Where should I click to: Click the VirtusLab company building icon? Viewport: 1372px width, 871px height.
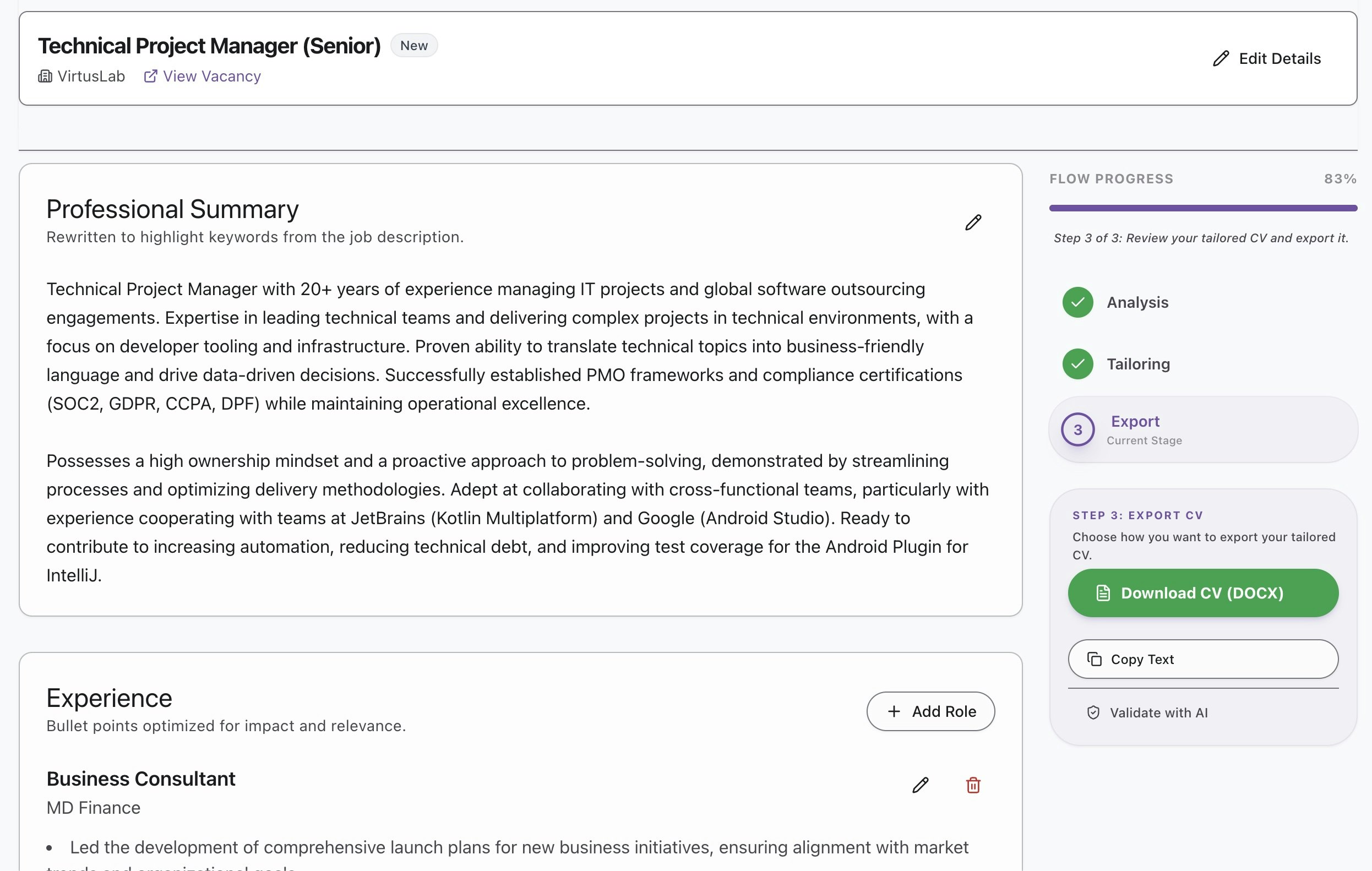coord(45,76)
